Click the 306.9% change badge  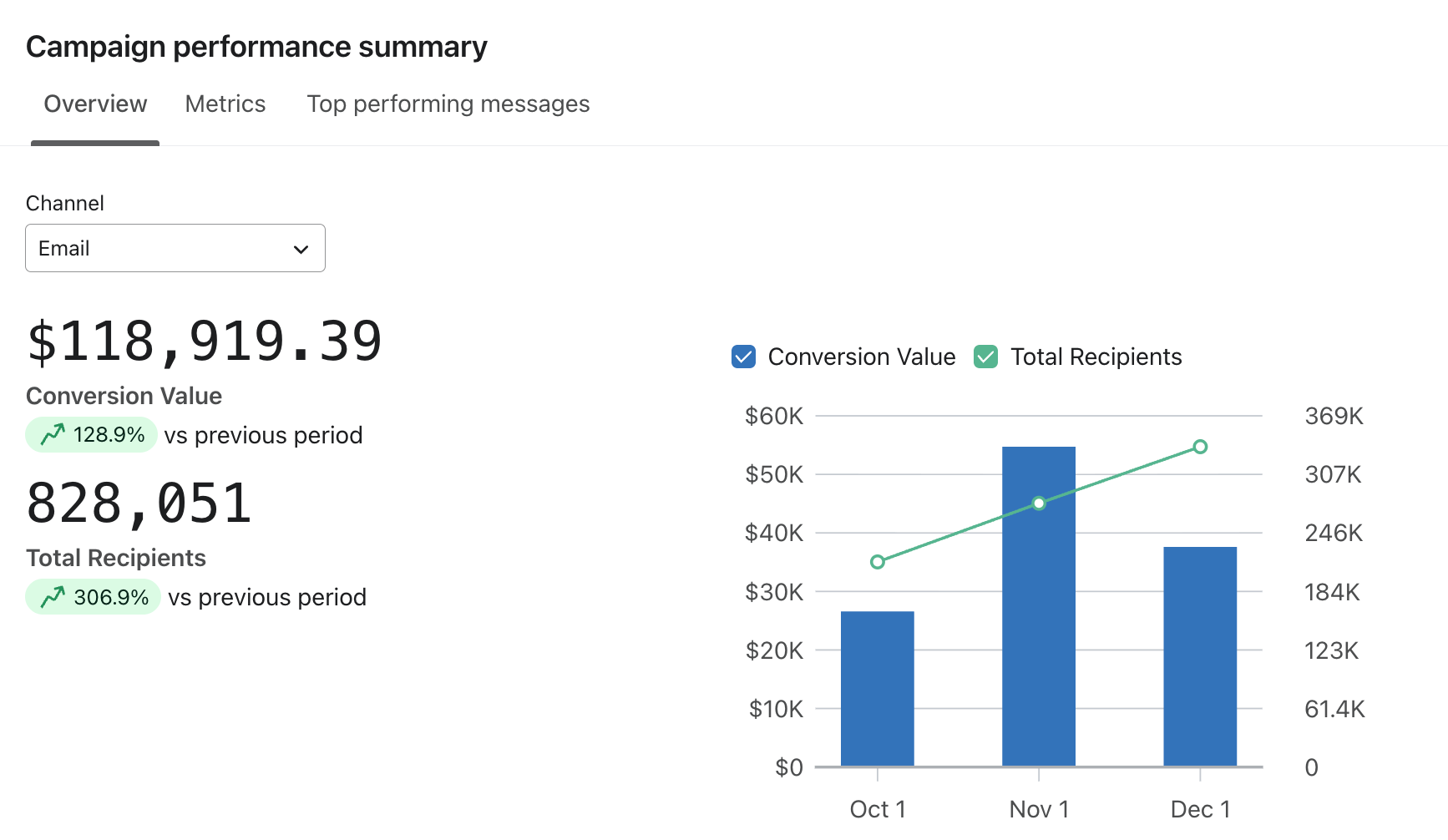[x=94, y=597]
